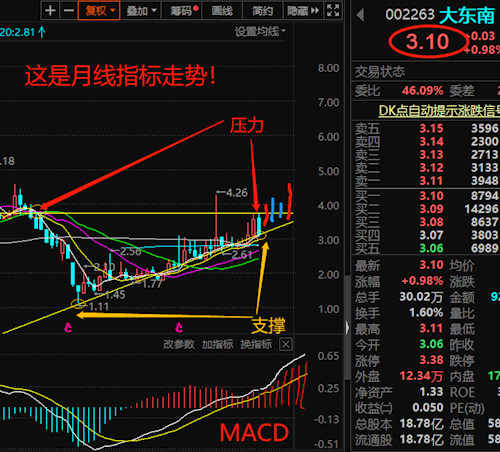Image resolution: width=500 pixels, height=452 pixels.
Task: Click 改参数 to edit indicator parameters
Action: point(179,344)
